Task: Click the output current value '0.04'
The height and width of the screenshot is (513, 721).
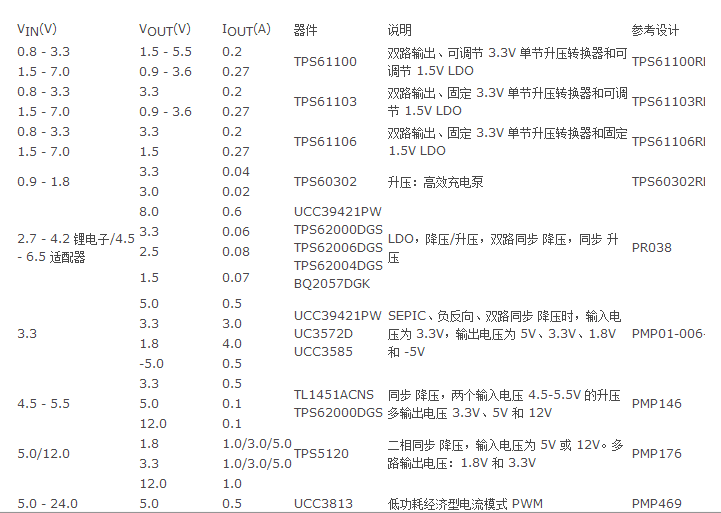Action: tap(236, 171)
